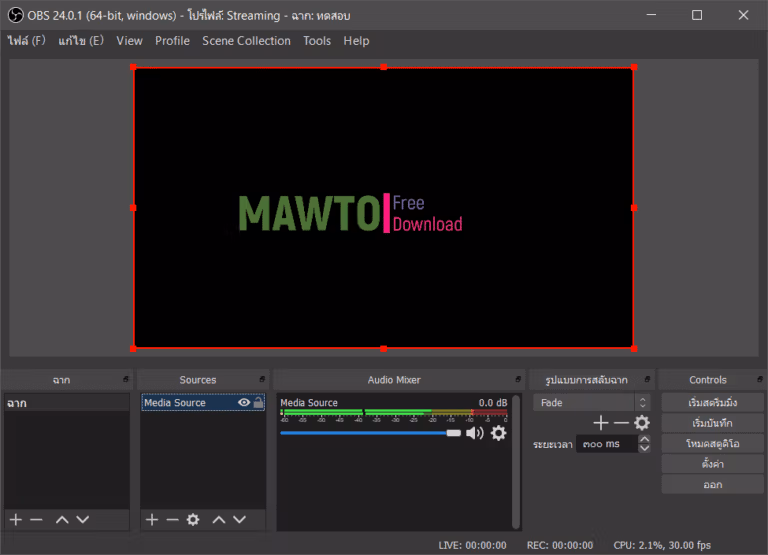This screenshot has width=768, height=555.
Task: Undock the Controls panel icon
Action: [760, 379]
